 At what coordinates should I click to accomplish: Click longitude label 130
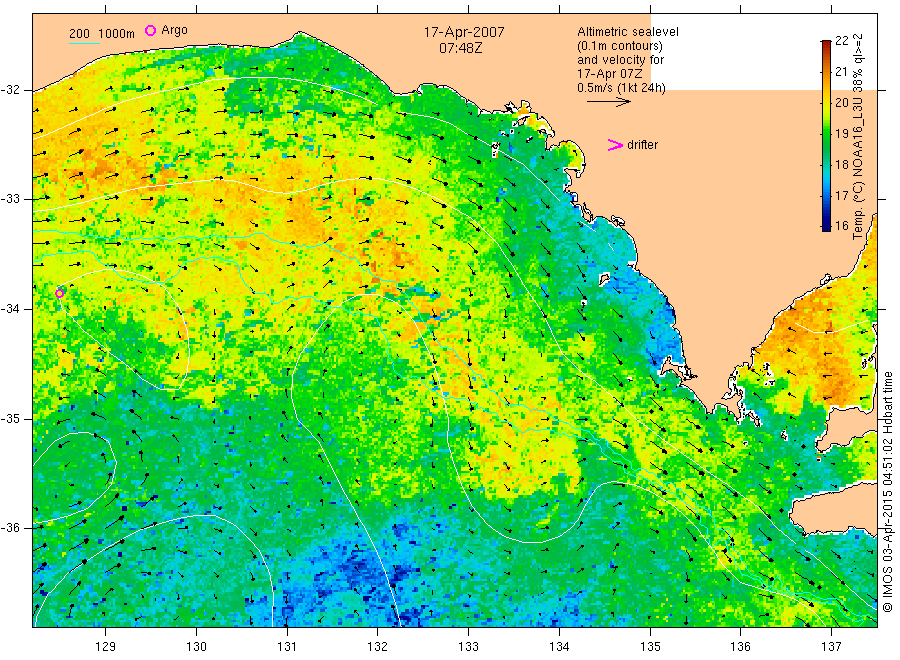196,646
